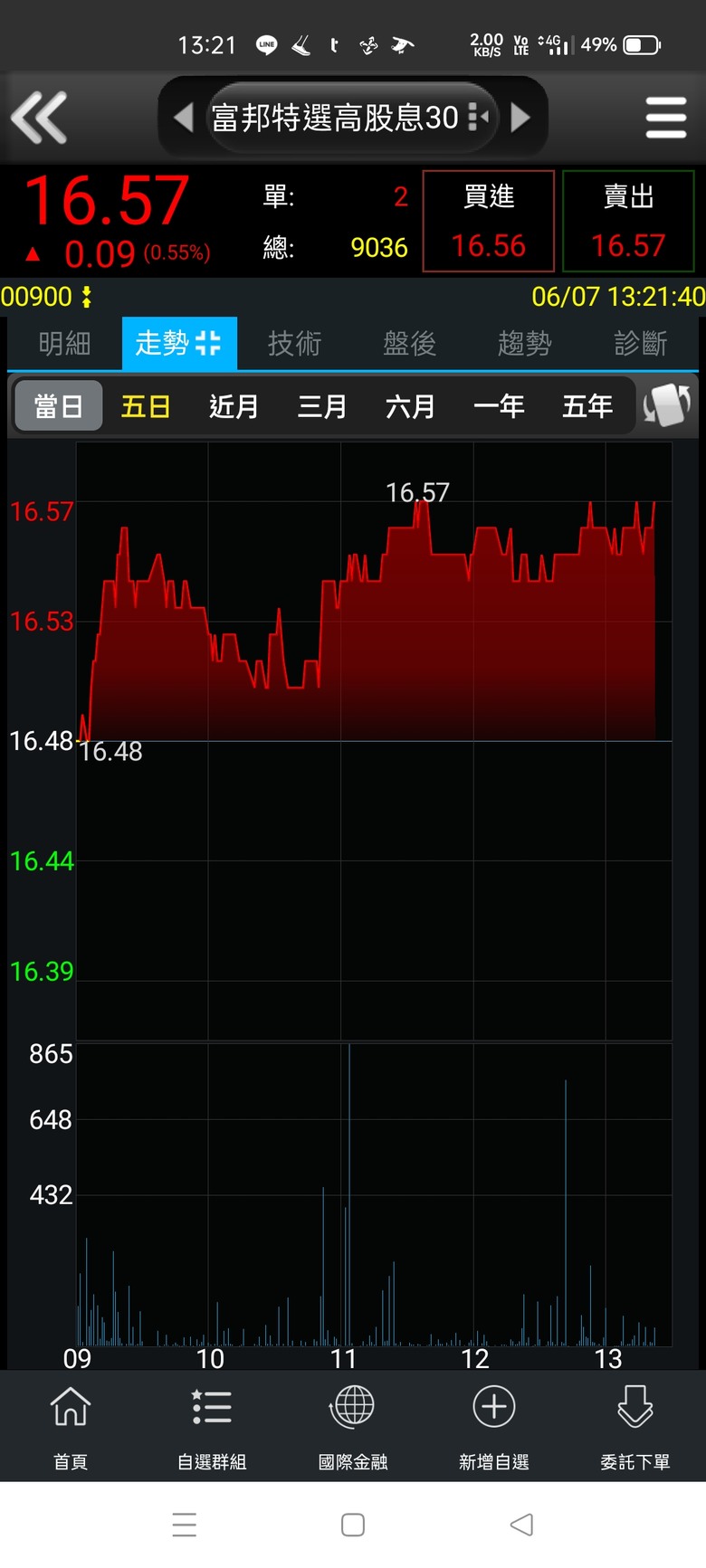
Task: Tap the 865 volume axis label
Action: (51, 1054)
